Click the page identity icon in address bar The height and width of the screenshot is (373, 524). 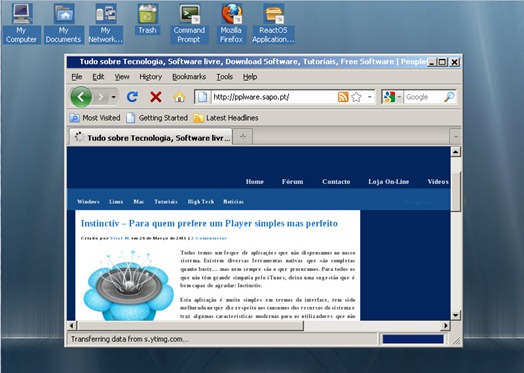click(203, 97)
